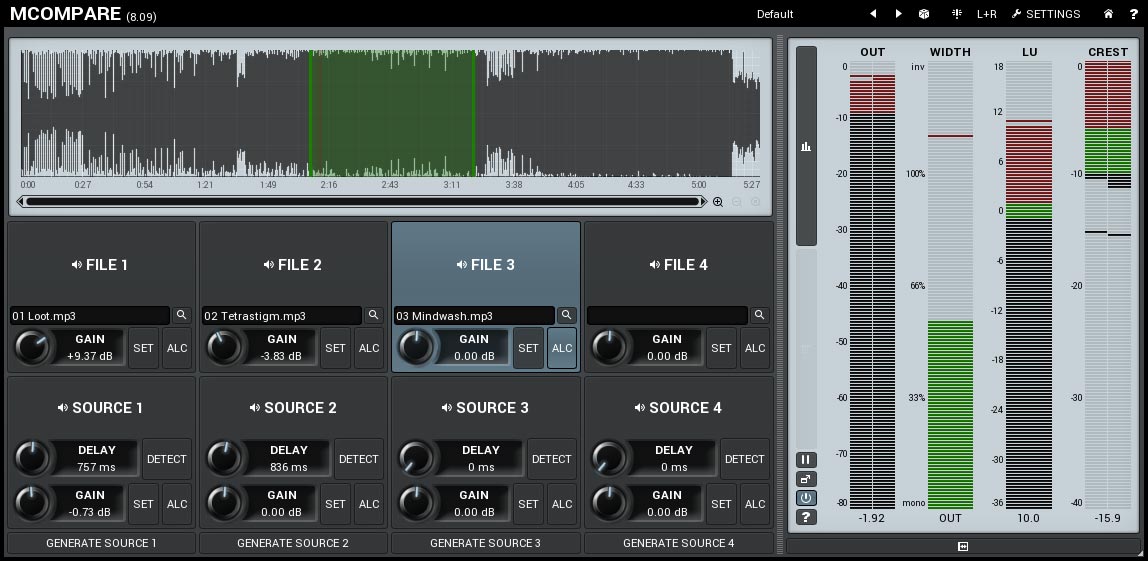Collapse the meter panel using the bottom bar

tap(963, 546)
